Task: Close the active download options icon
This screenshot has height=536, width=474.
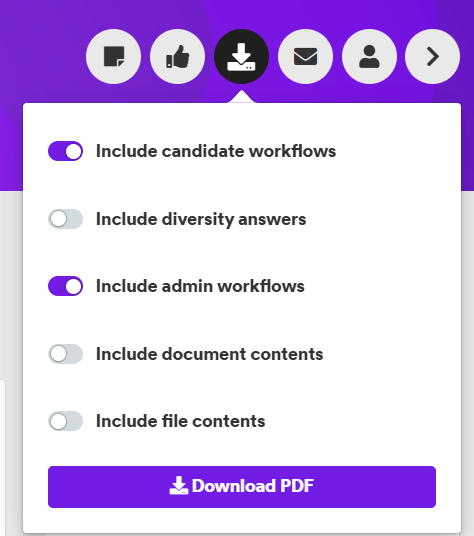Action: 241,56
